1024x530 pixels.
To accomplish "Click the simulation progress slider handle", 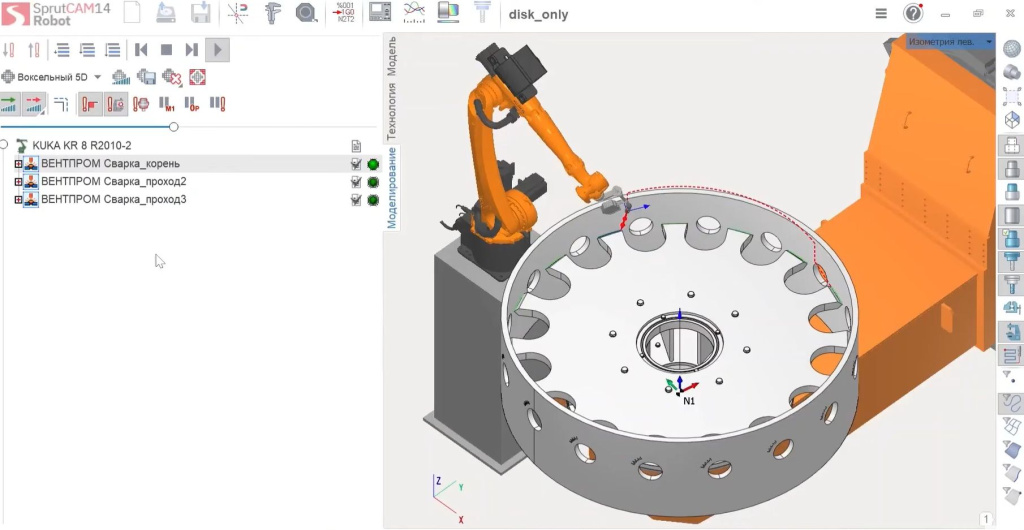I will [174, 127].
